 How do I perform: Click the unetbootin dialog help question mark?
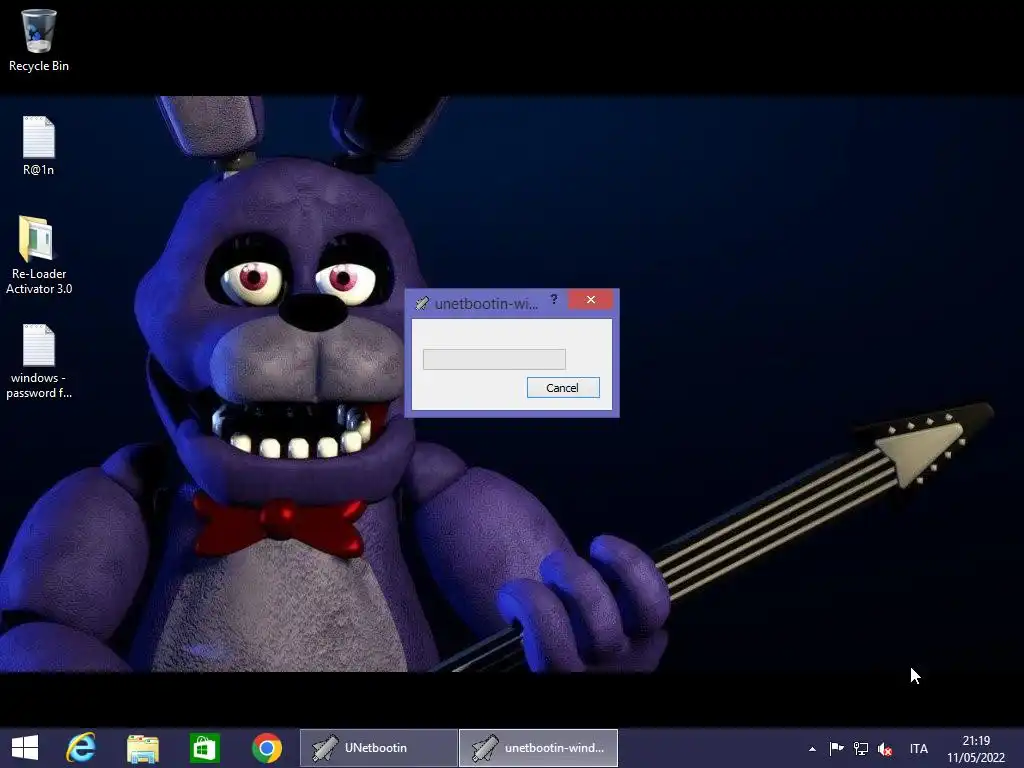click(554, 300)
